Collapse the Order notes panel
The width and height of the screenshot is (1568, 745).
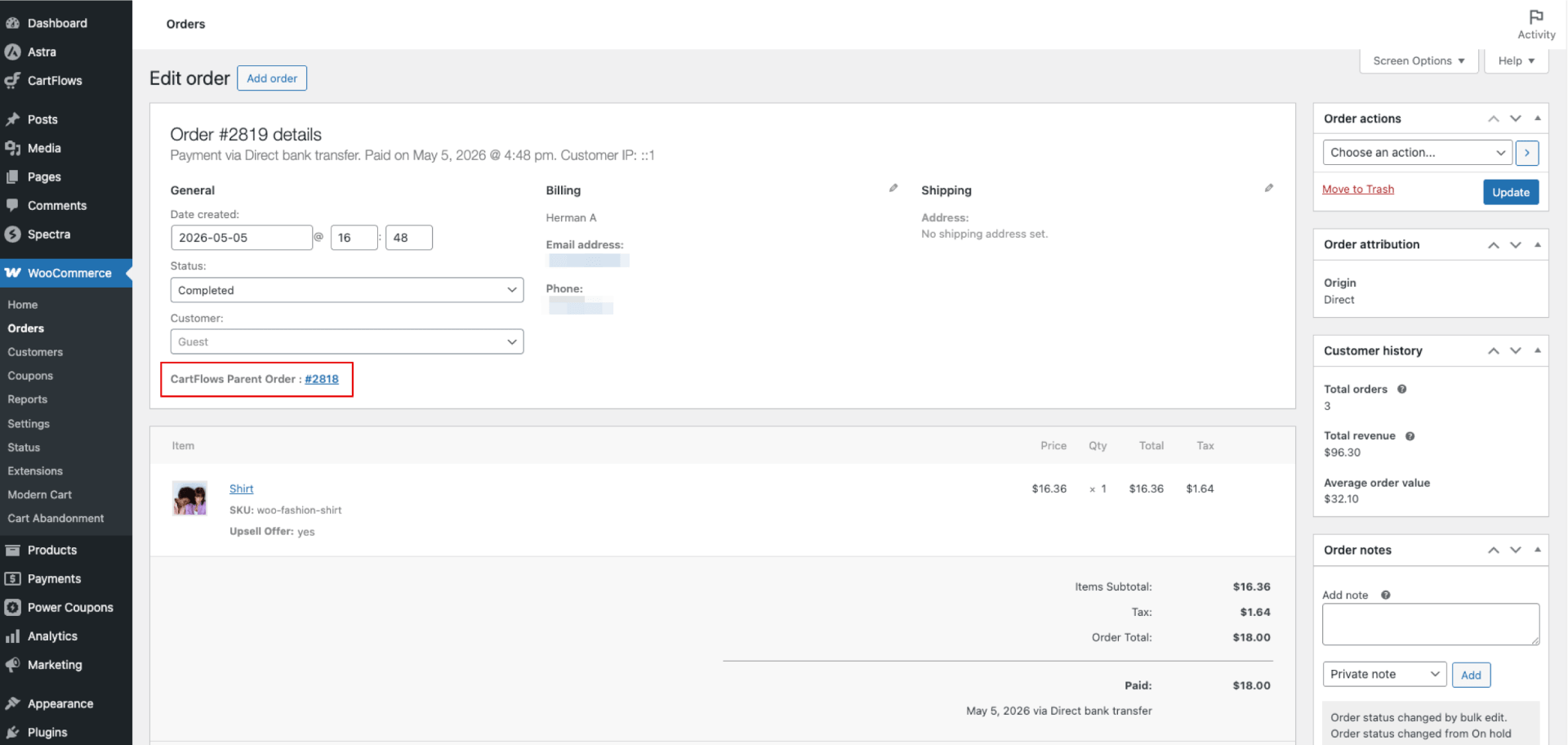1537,550
